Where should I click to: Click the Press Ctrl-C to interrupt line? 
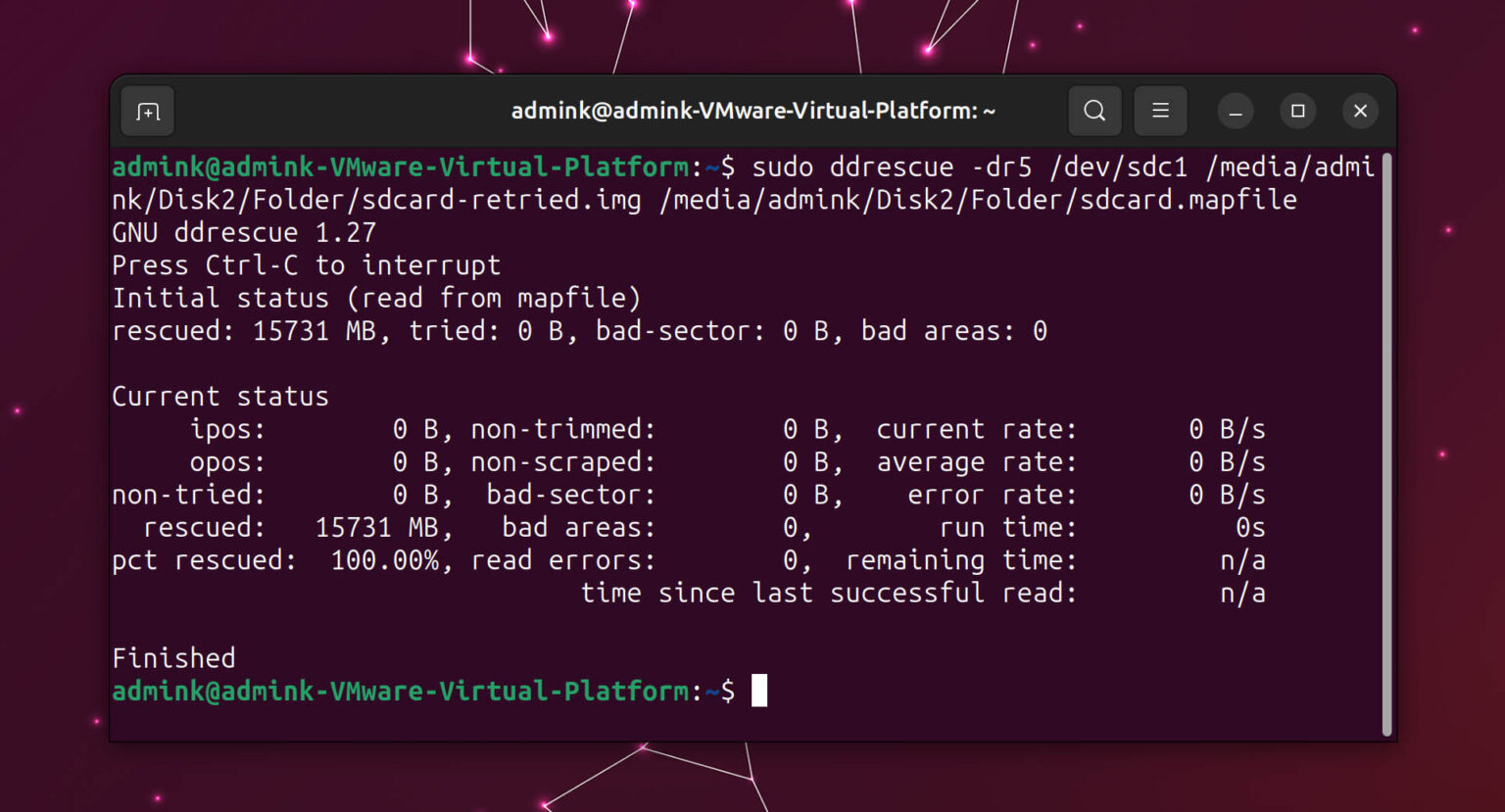click(306, 264)
